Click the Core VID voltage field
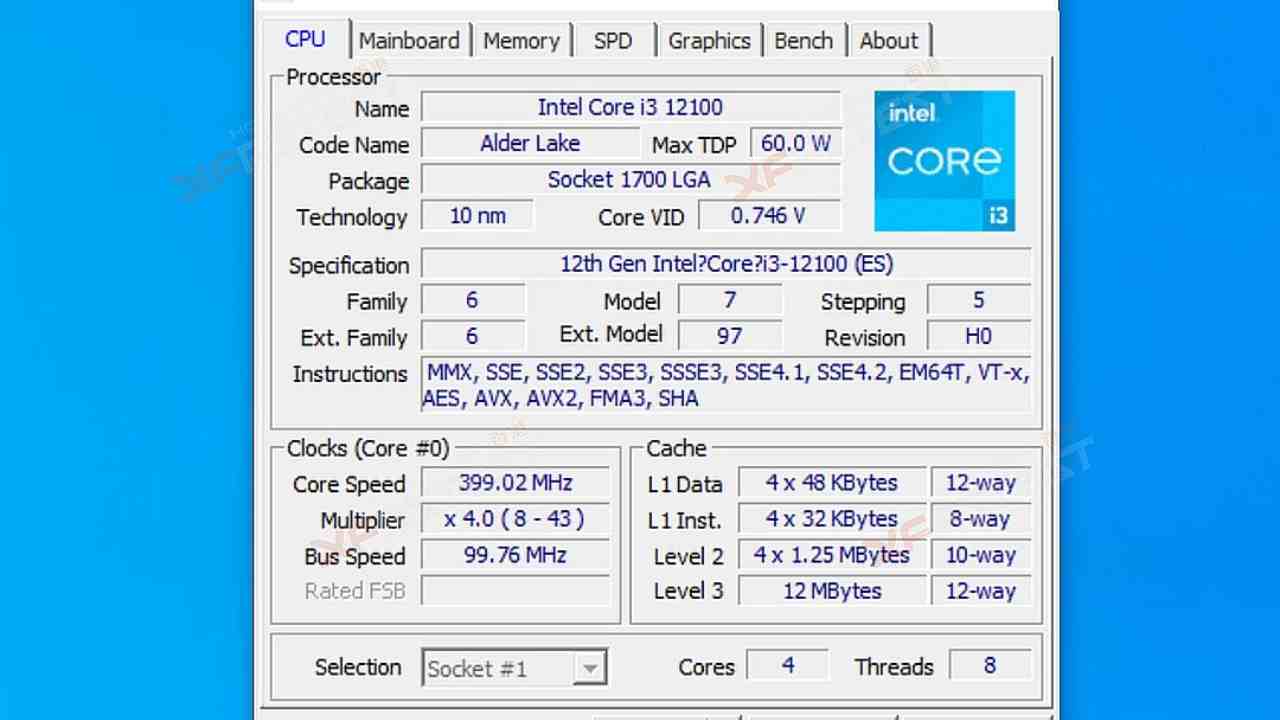Screen dimensions: 1280x720 point(768,216)
